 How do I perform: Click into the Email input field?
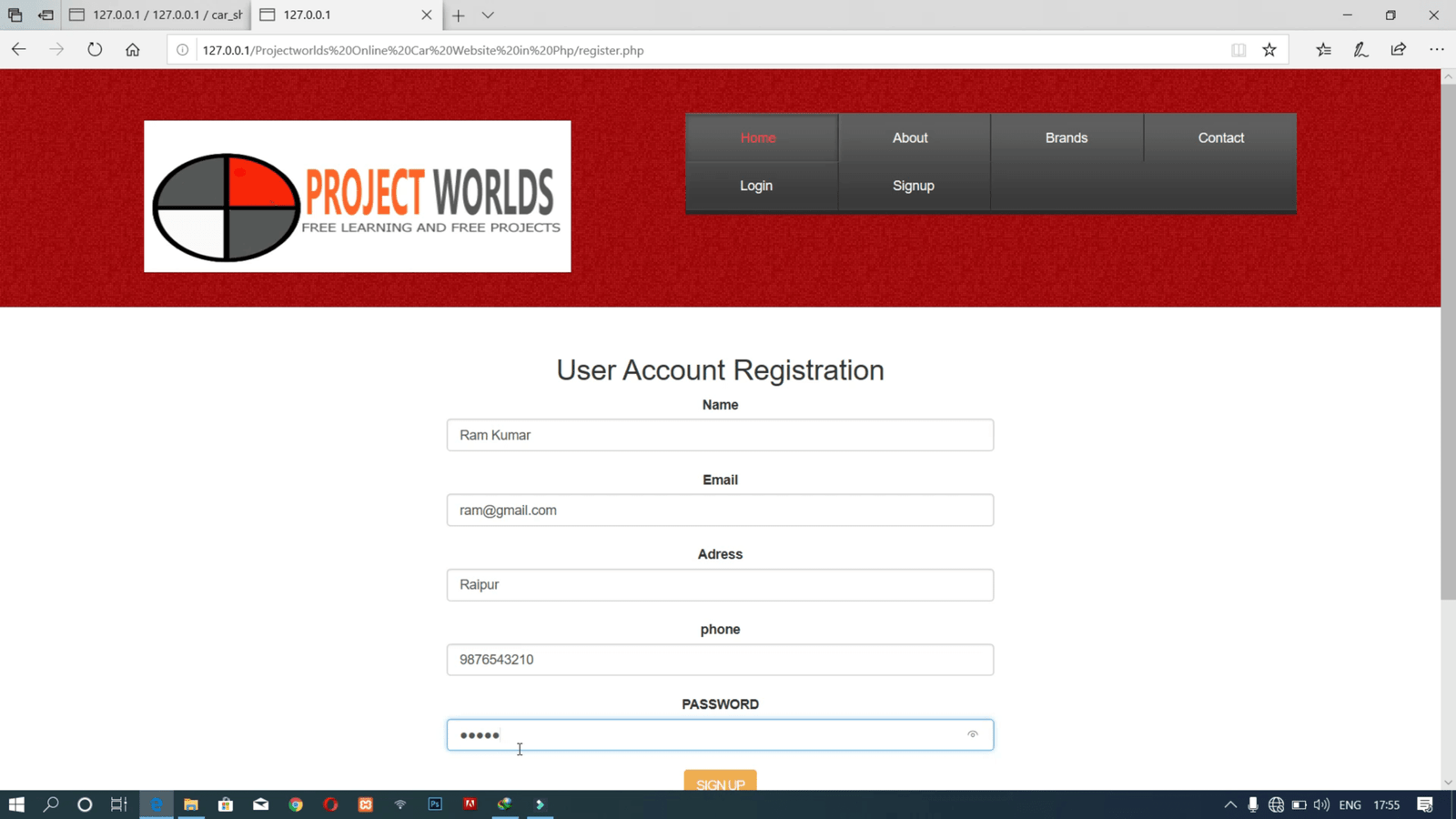(x=720, y=511)
